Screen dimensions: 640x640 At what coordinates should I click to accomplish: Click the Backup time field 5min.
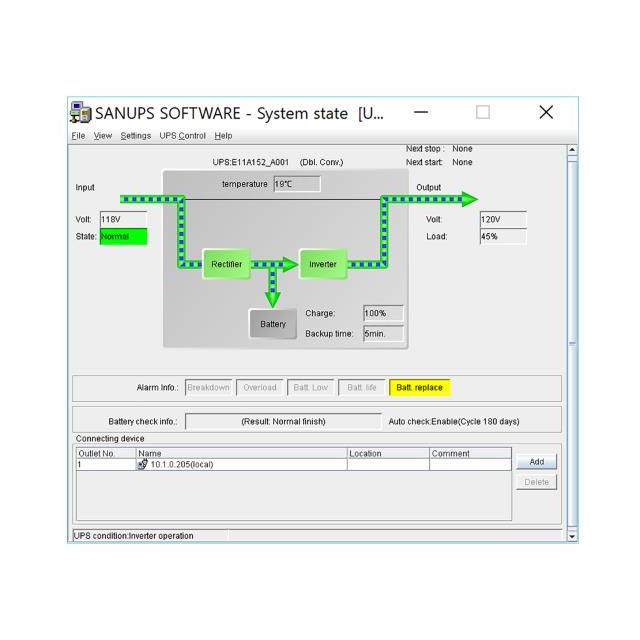click(x=383, y=333)
